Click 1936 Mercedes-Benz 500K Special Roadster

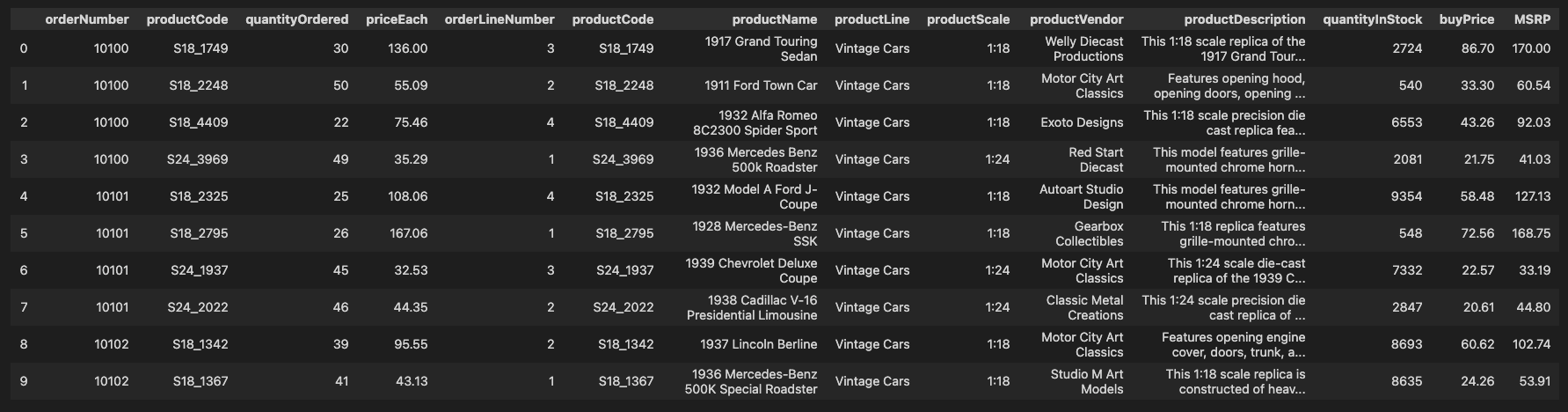pos(751,381)
